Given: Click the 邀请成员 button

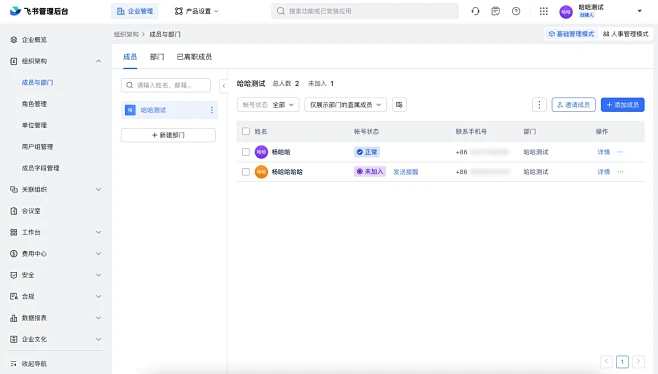Looking at the screenshot, I should coord(573,105).
